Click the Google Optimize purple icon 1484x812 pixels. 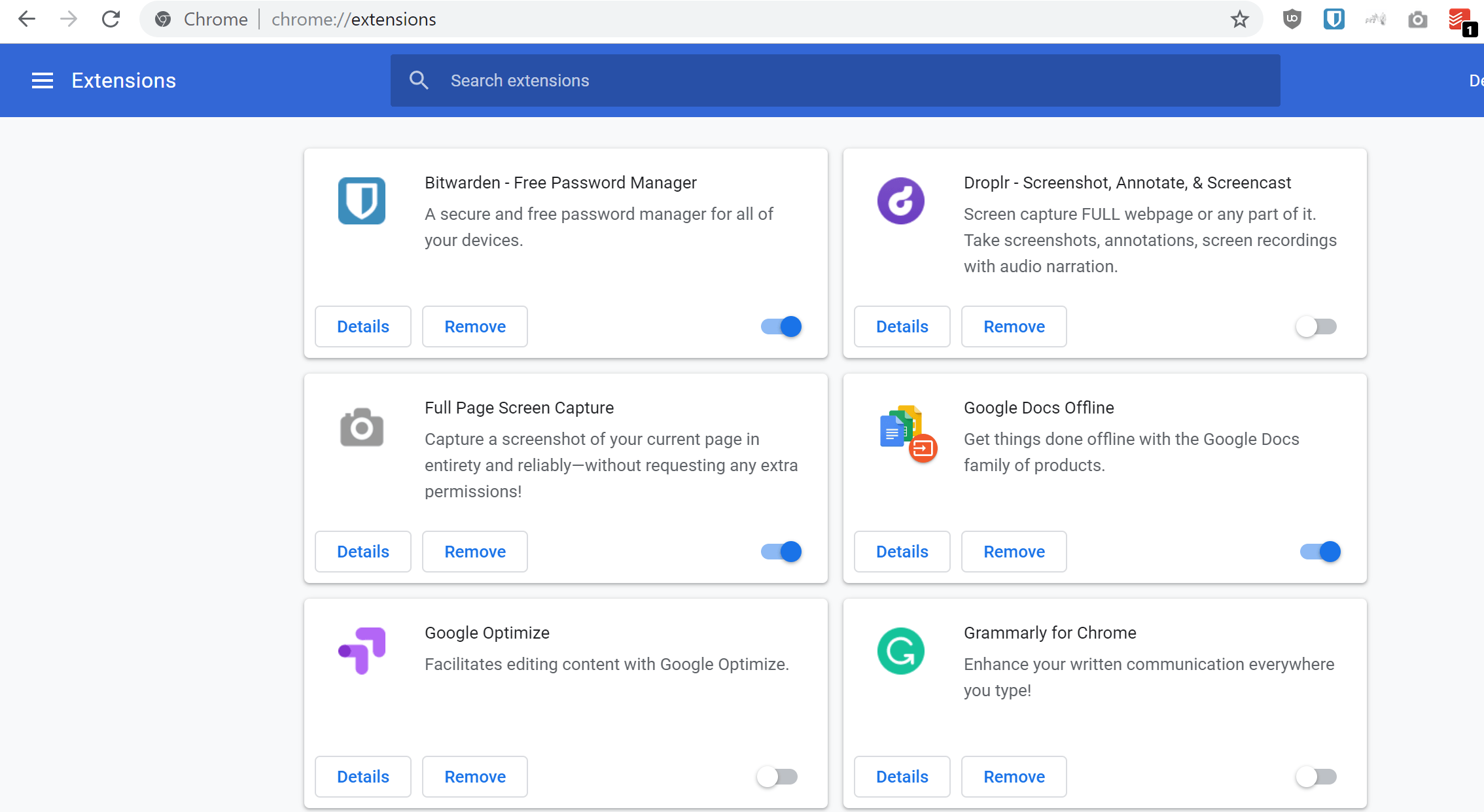(361, 651)
